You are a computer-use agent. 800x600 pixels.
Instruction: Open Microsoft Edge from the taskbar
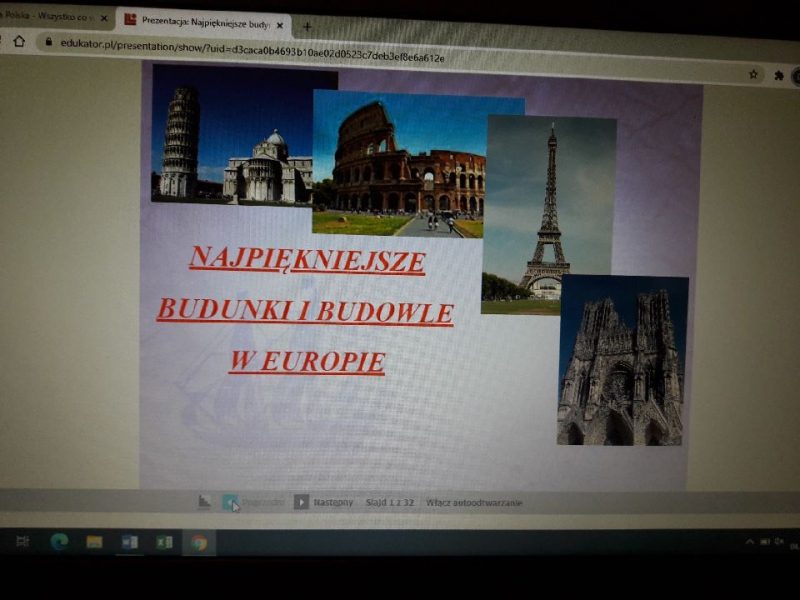(59, 541)
